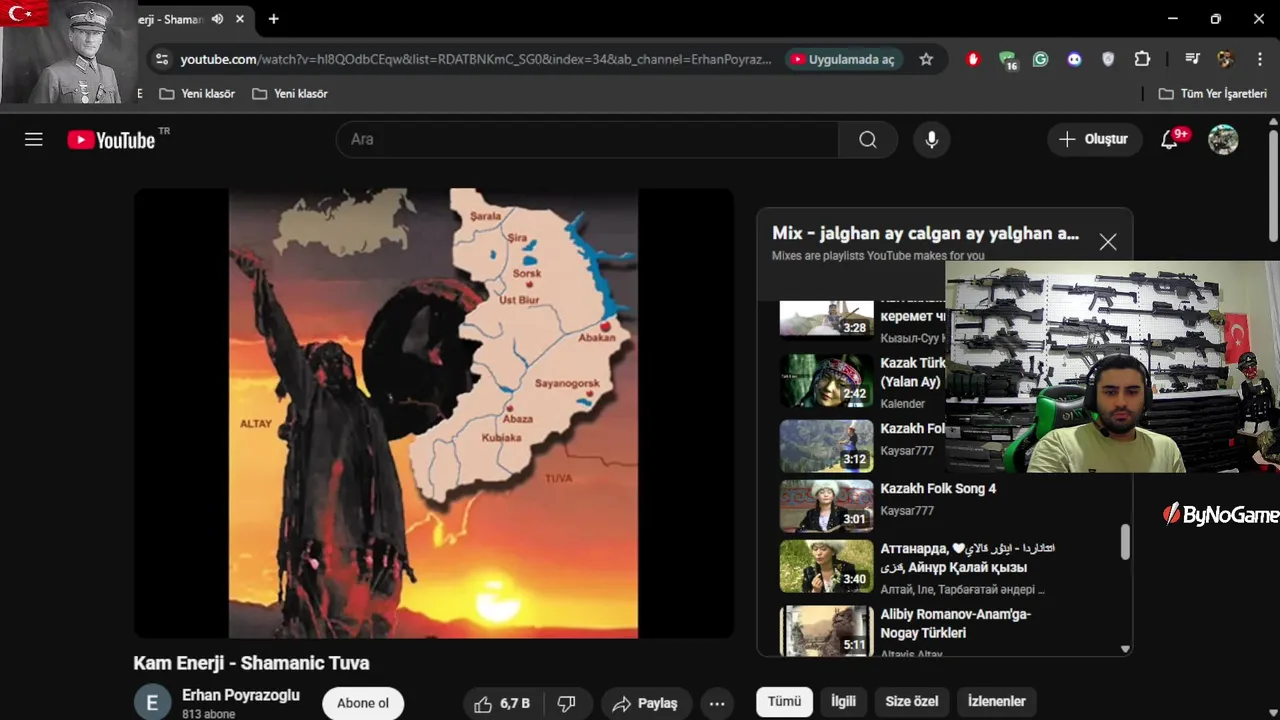The image size is (1280, 720).
Task: Play the Alibiy Romanov 5:11 thumbnail
Action: tap(826, 630)
